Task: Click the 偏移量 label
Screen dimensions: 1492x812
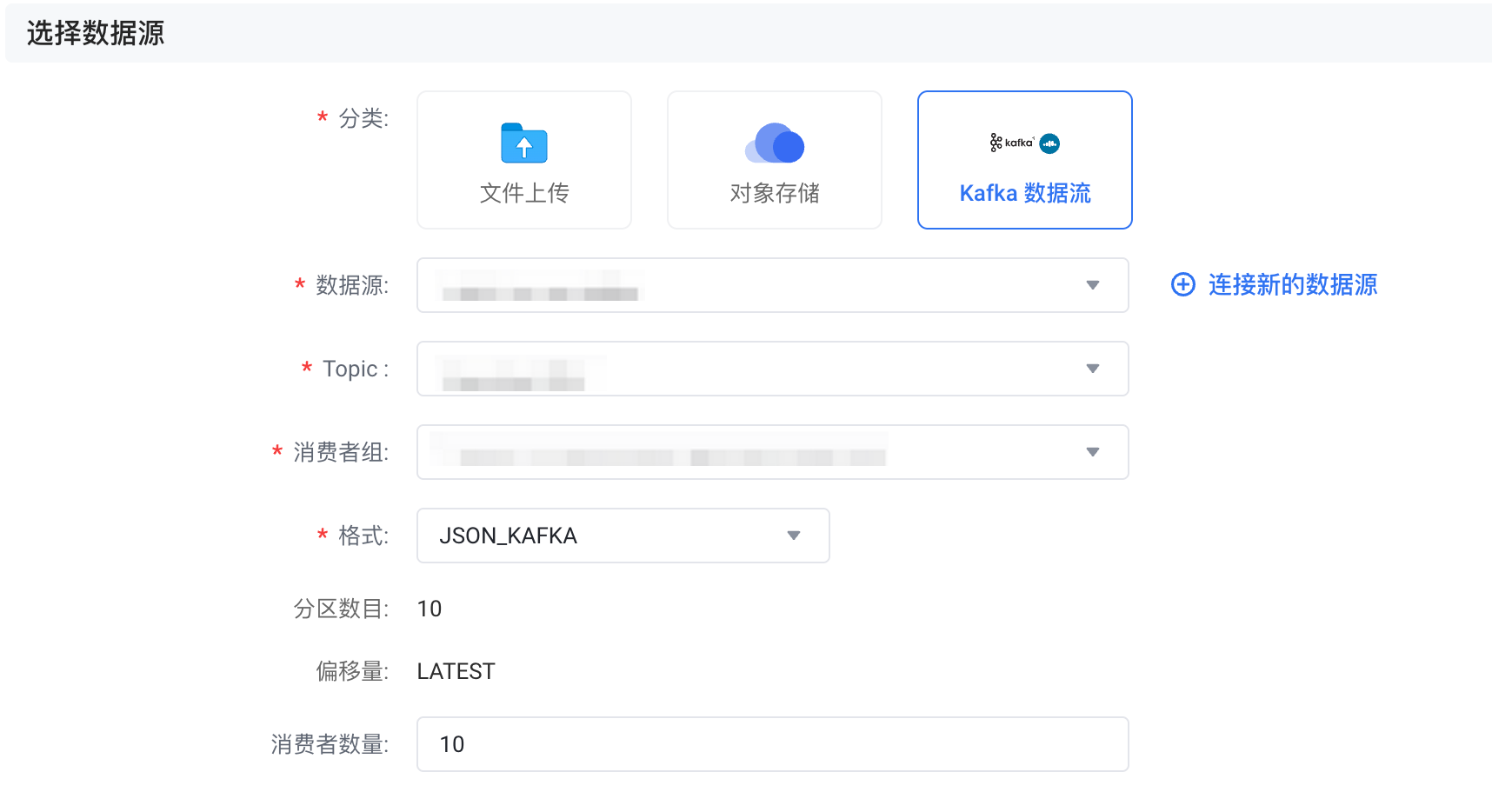Action: click(x=352, y=671)
